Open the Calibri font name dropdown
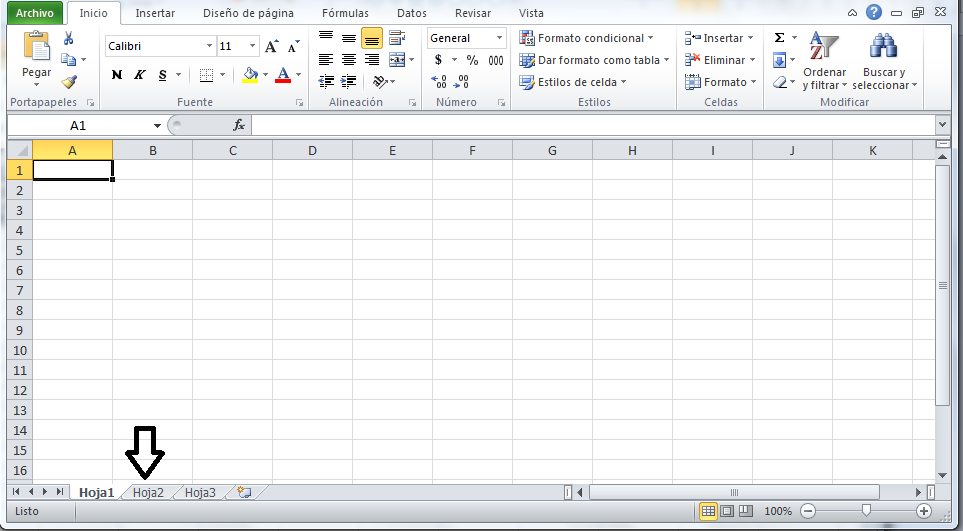Screen dimensions: 963x531 209,46
